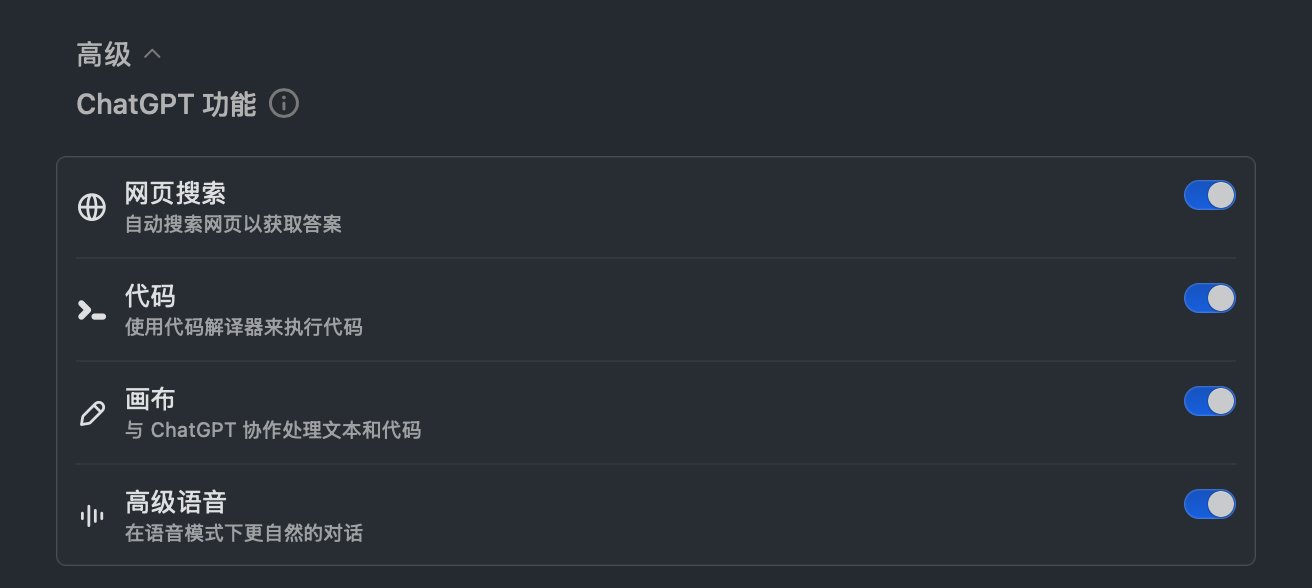
Task: Disable the 网页搜索 web search toggle
Action: coord(1210,195)
